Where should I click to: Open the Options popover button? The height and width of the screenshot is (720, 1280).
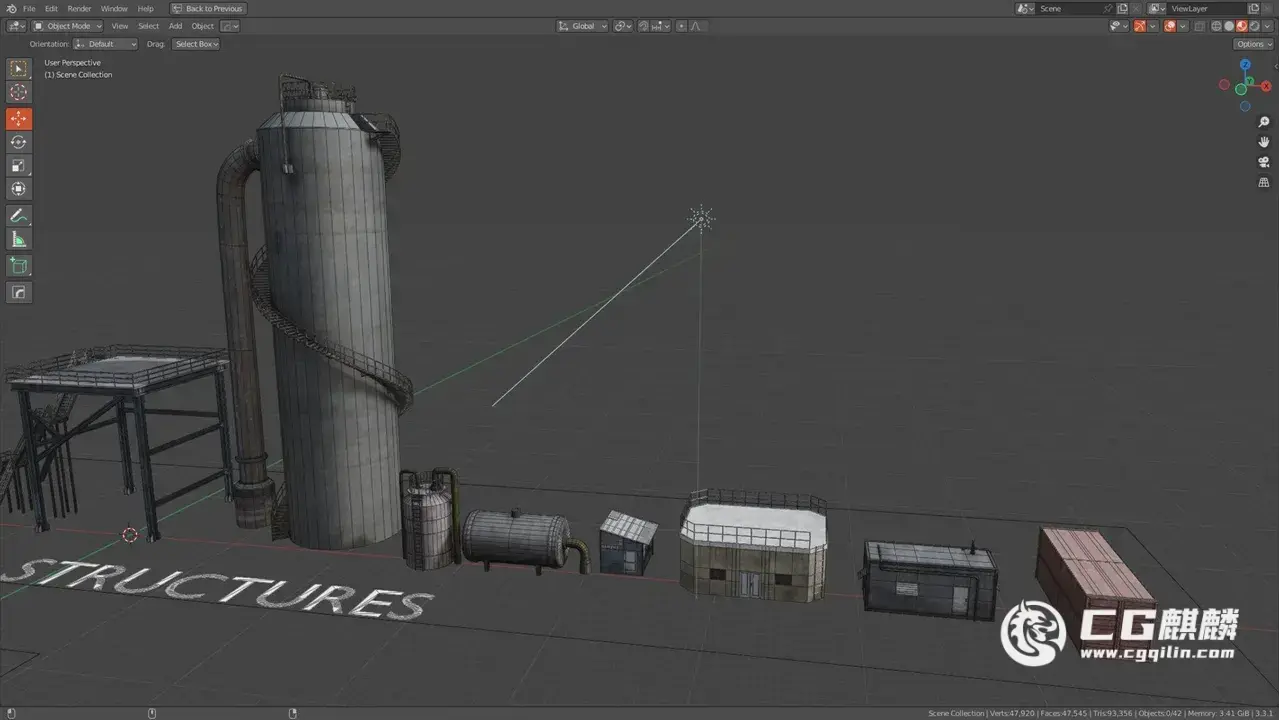click(x=1253, y=44)
